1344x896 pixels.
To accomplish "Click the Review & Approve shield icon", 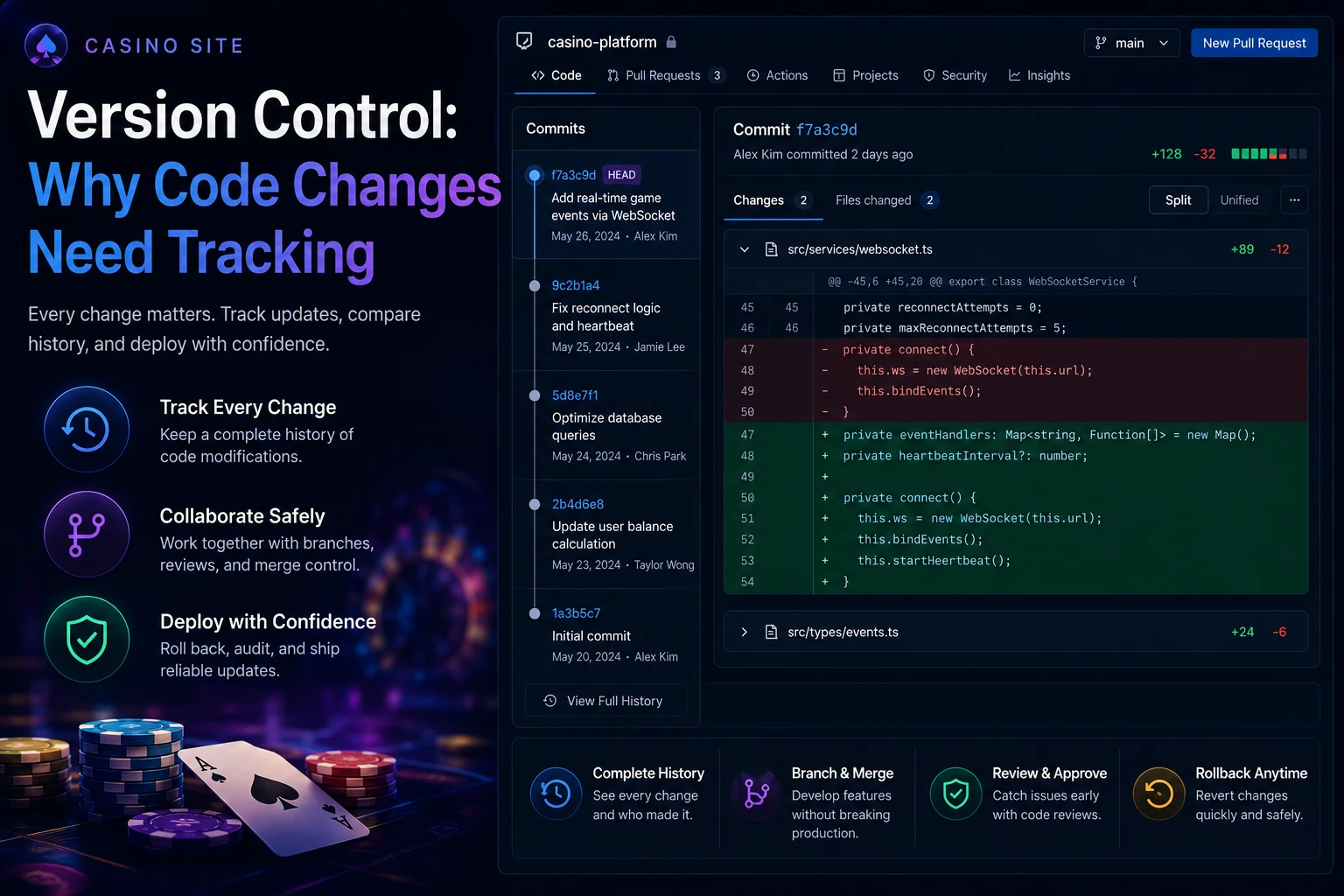I will point(955,794).
